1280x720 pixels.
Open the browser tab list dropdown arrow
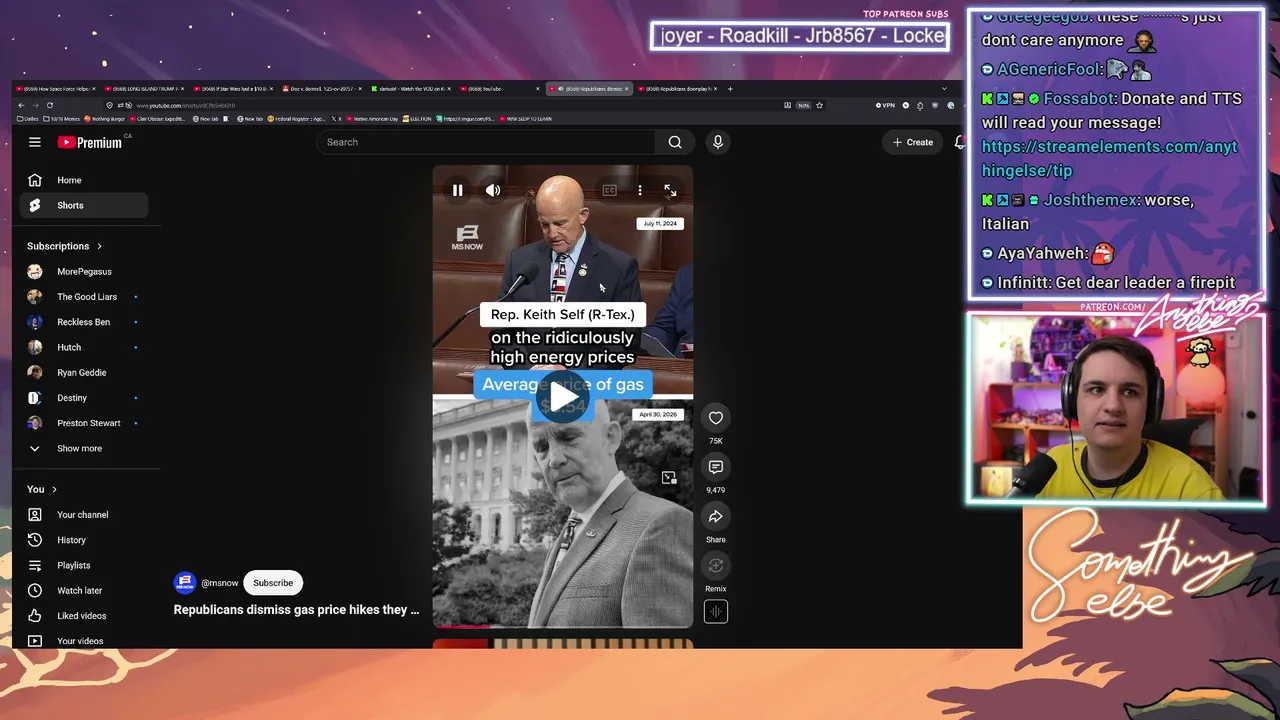[x=944, y=89]
